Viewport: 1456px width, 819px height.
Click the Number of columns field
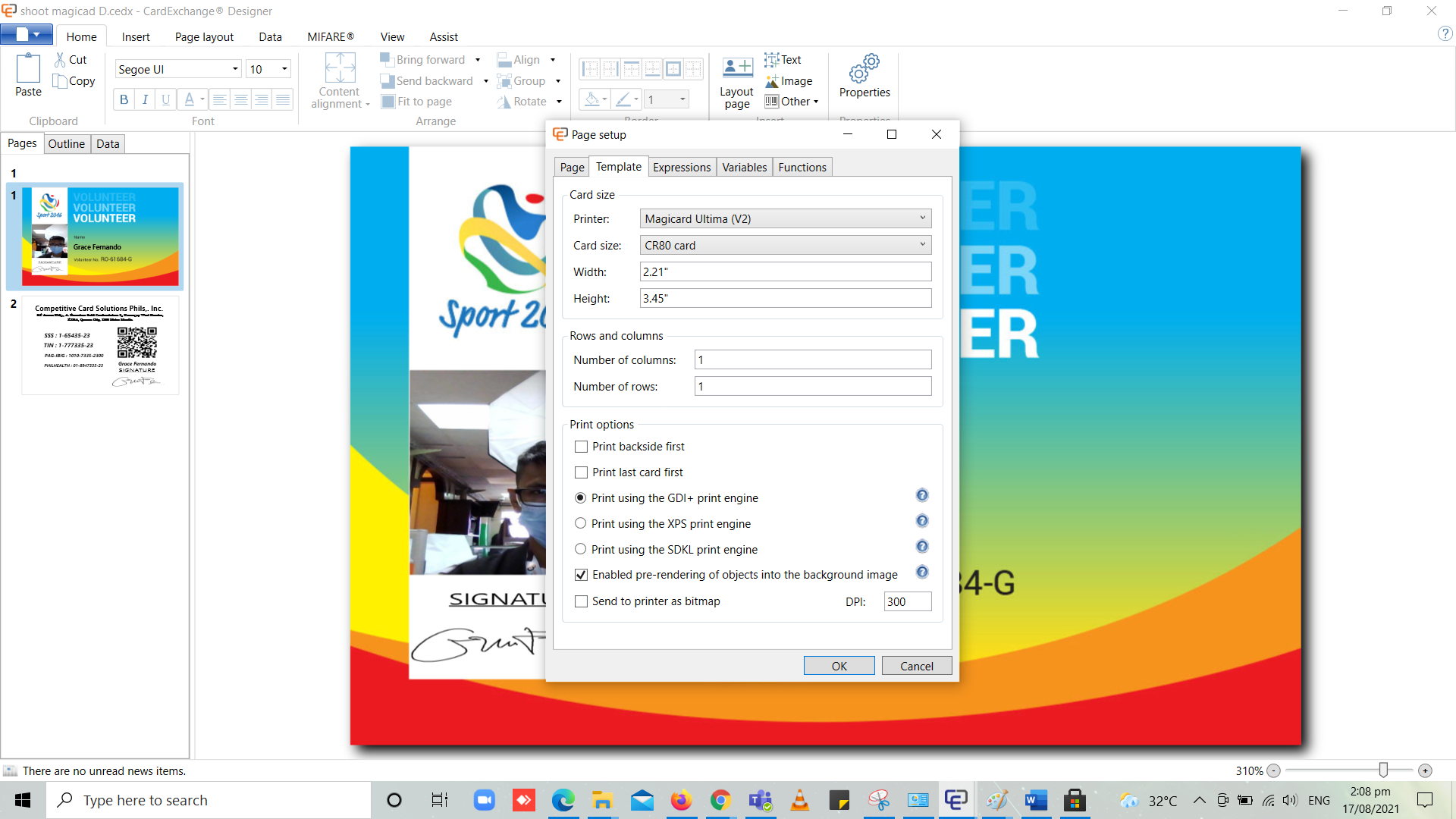pyautogui.click(x=813, y=359)
